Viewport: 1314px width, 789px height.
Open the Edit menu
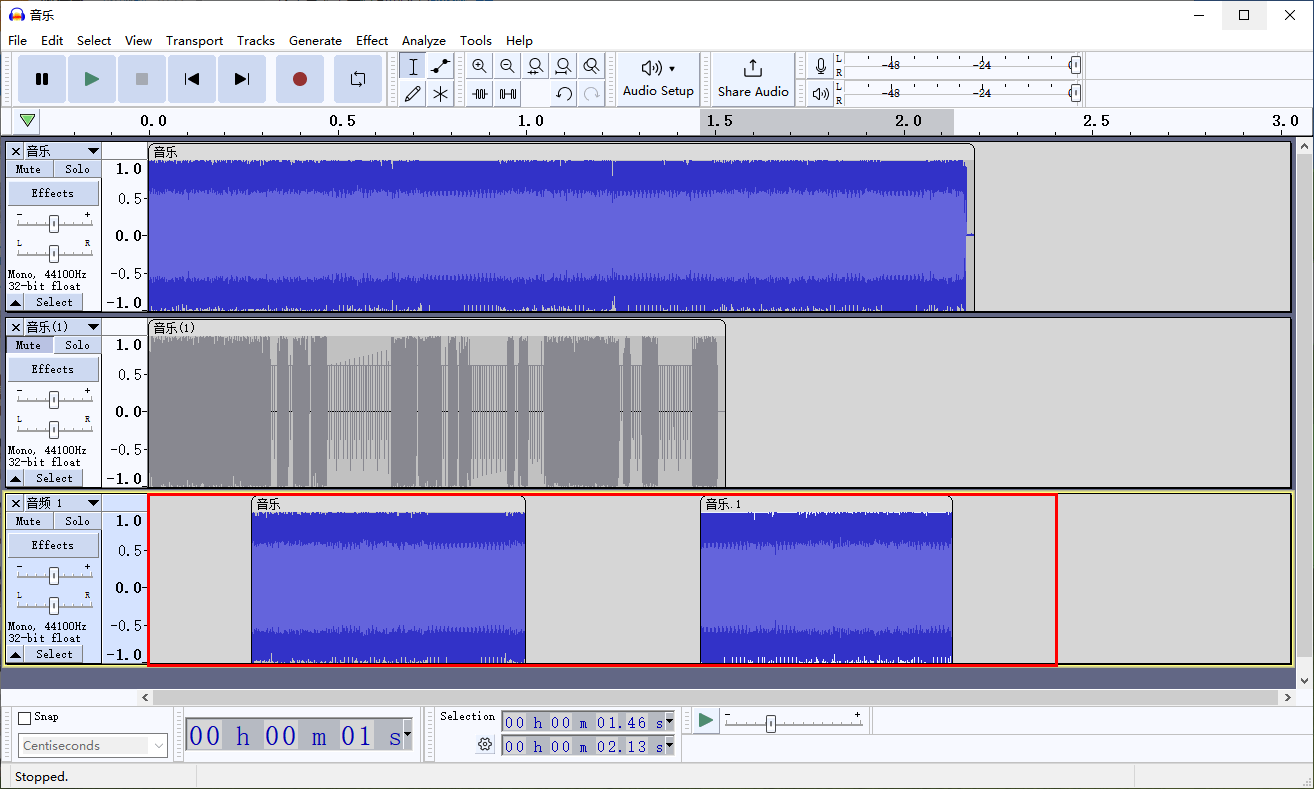pos(52,41)
